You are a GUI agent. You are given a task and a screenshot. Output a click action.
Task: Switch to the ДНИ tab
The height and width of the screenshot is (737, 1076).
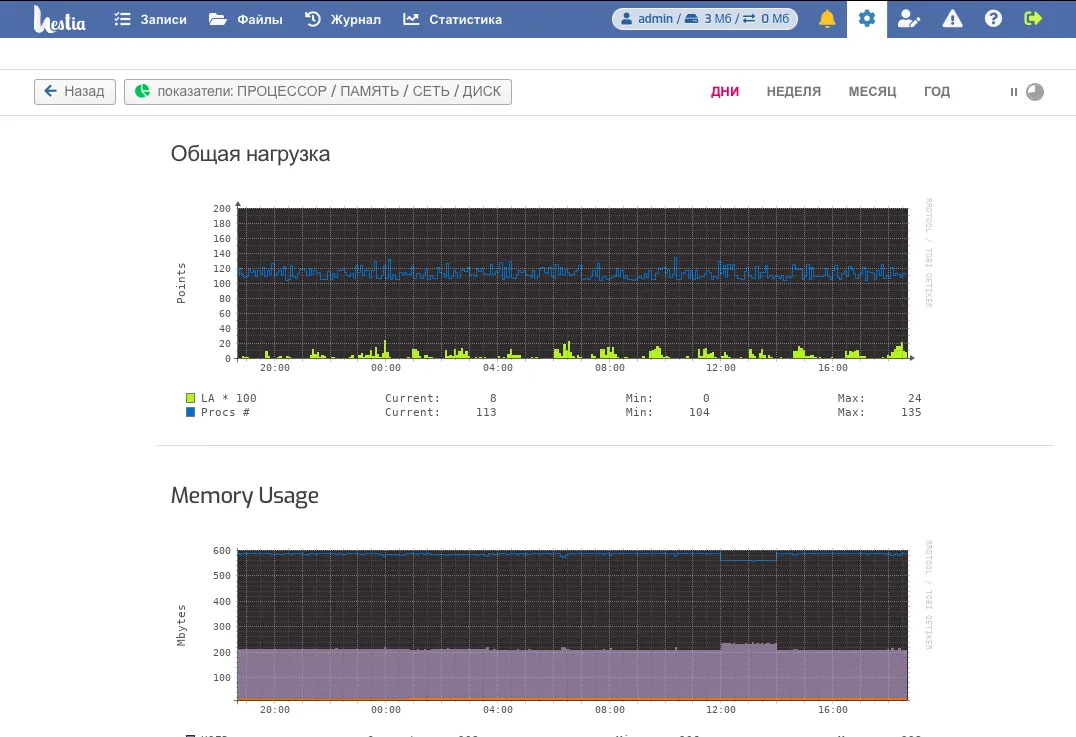click(725, 92)
